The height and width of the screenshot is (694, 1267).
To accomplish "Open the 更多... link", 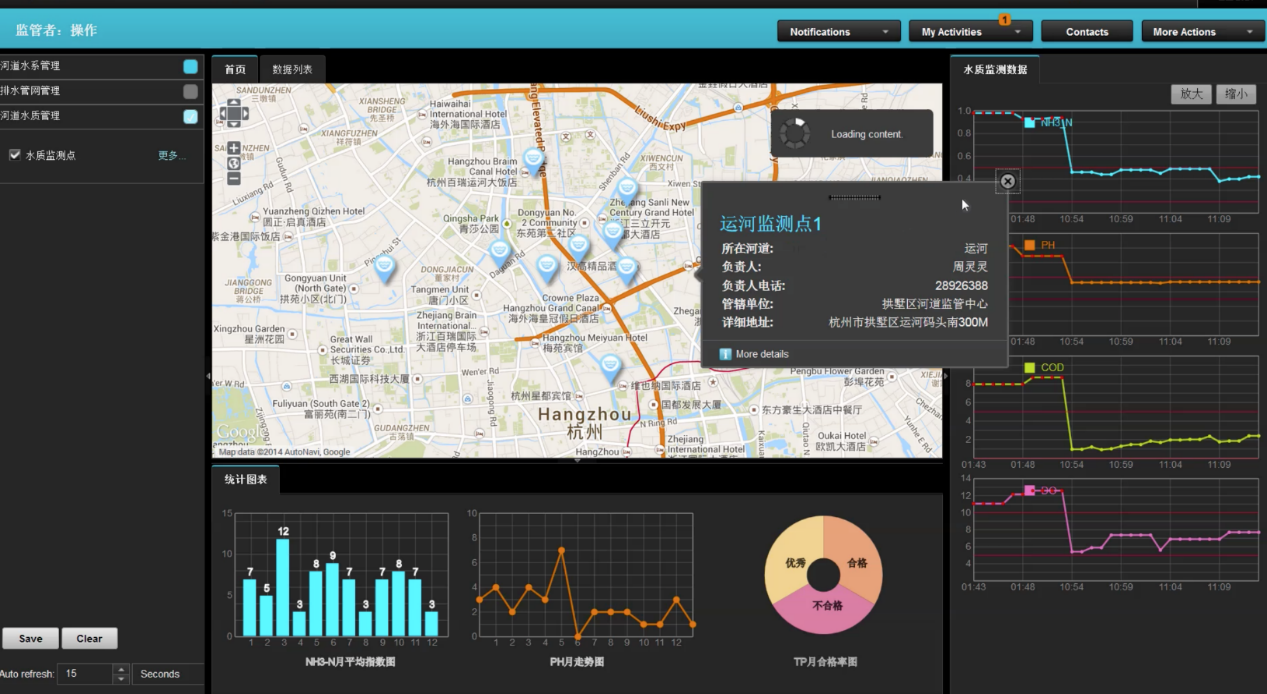I will tap(172, 155).
